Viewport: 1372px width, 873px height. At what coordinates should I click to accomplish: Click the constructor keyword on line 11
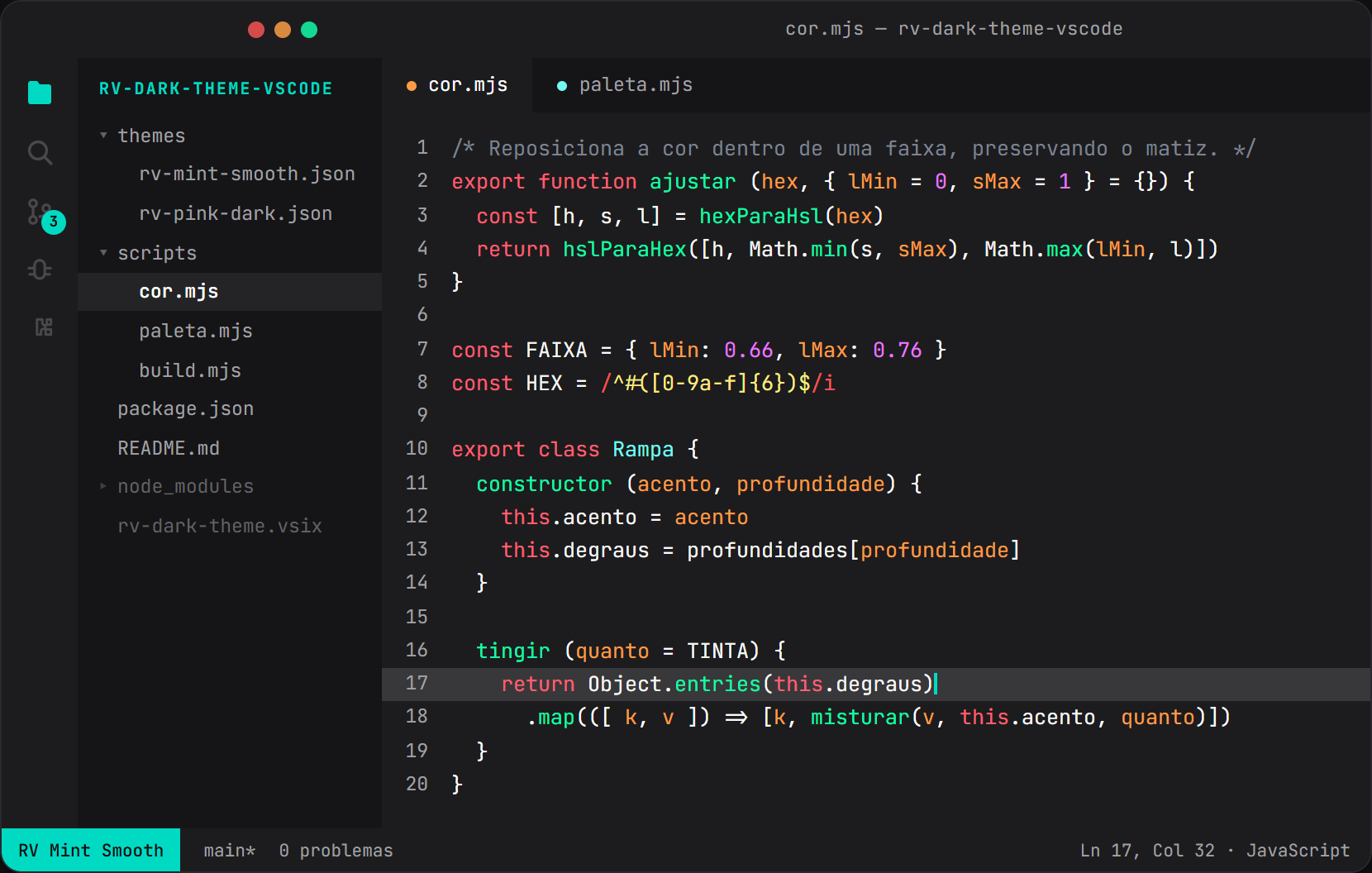544,484
